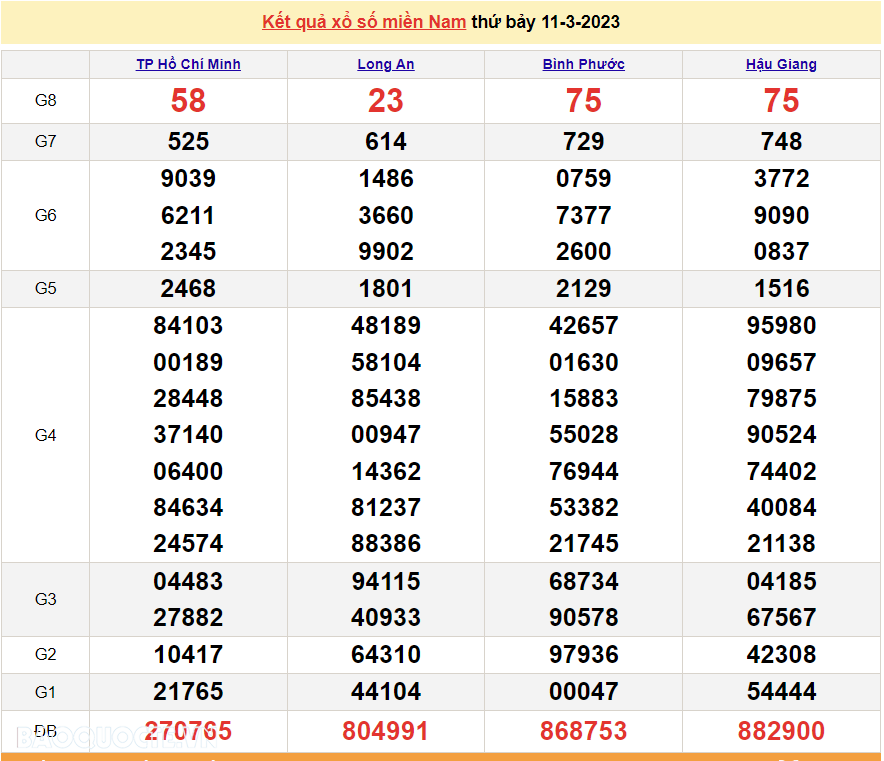The image size is (884, 761).
Task: Click the special prize number 270765
Action: [188, 731]
